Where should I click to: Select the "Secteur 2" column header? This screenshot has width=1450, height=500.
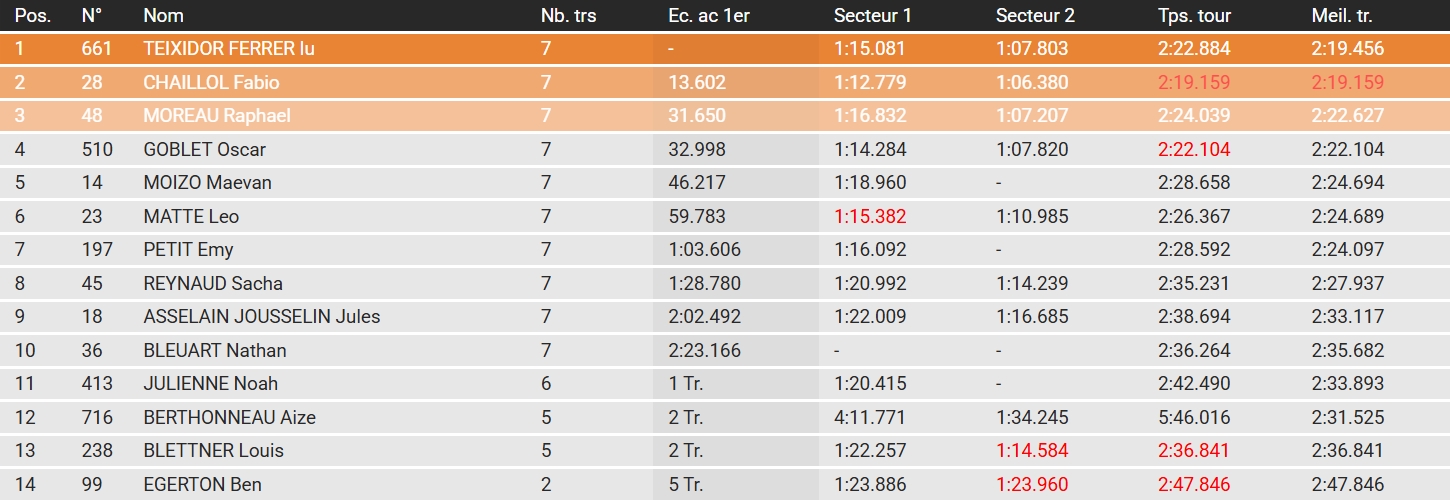coord(1035,16)
